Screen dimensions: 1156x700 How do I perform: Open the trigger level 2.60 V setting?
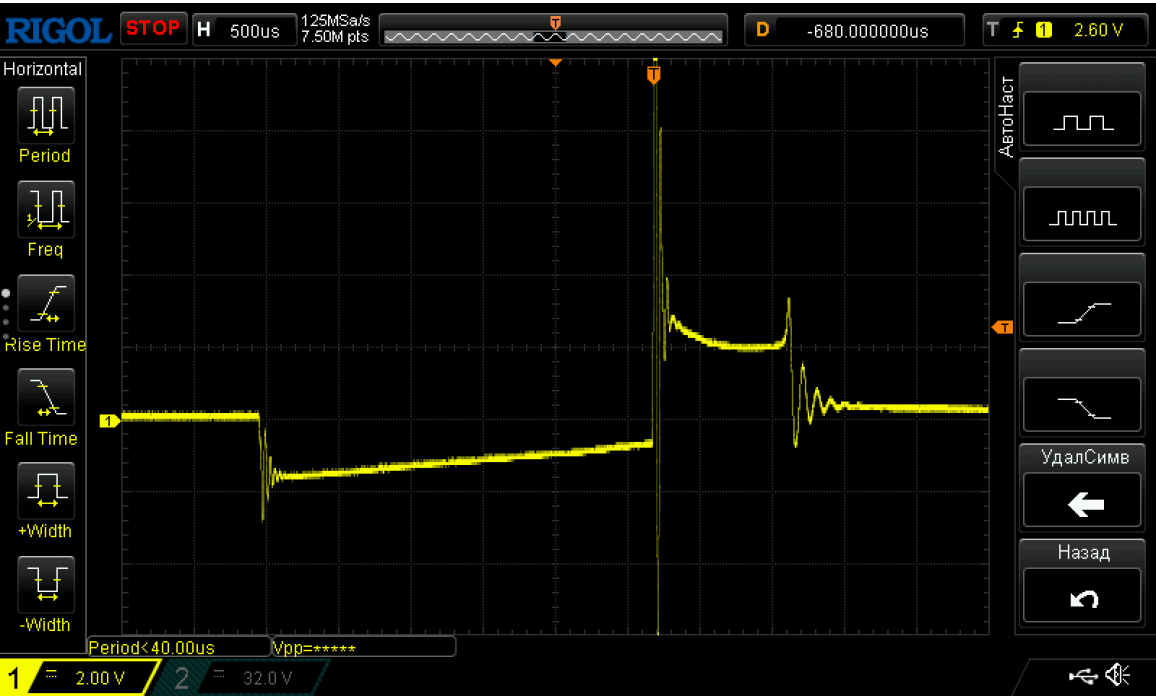1066,30
